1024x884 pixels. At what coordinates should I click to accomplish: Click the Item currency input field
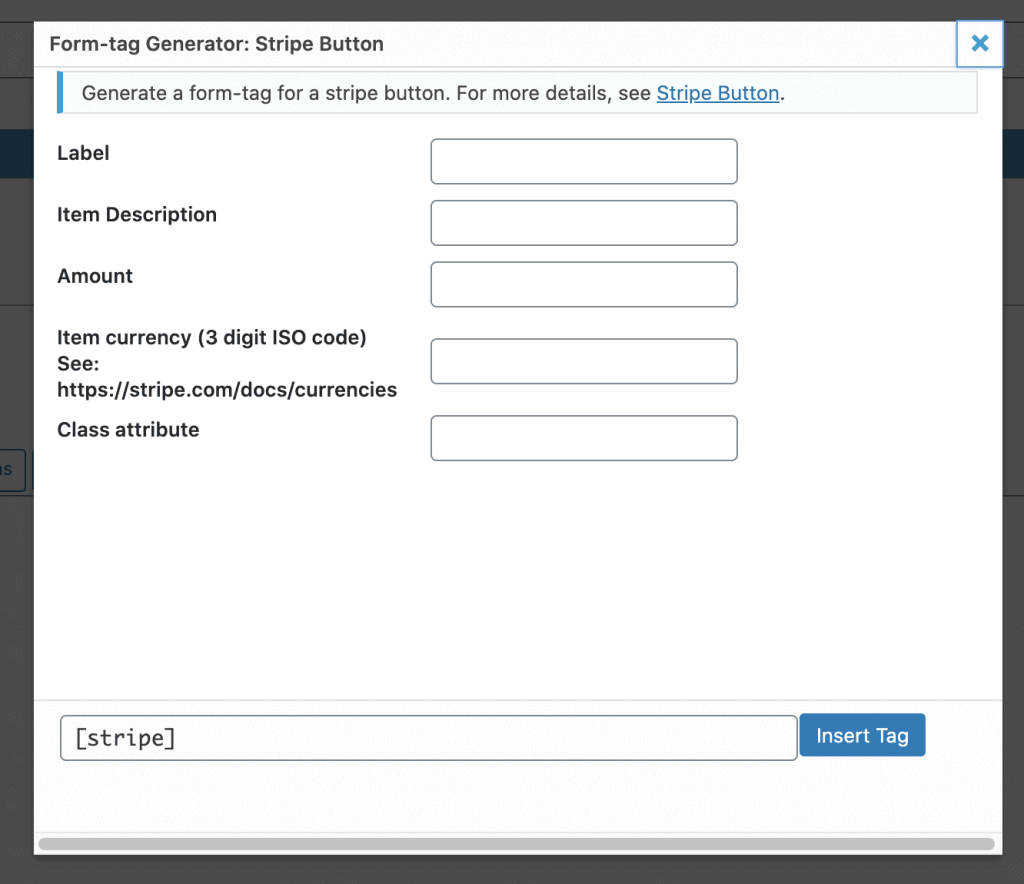point(583,362)
